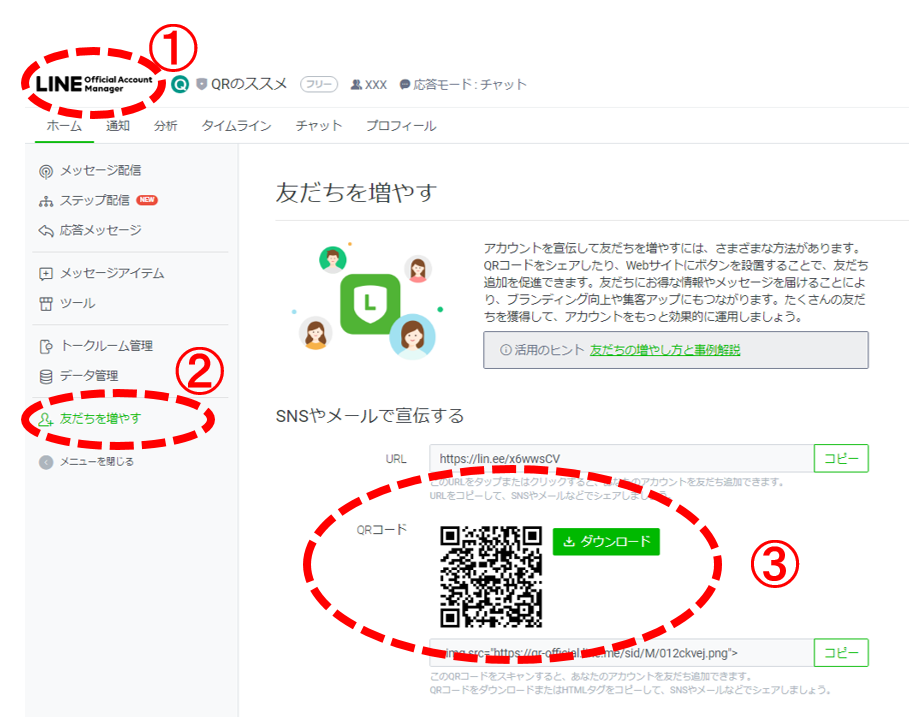Image resolution: width=924 pixels, height=717 pixels.
Task: Go to the 分析 tab
Action: point(166,125)
